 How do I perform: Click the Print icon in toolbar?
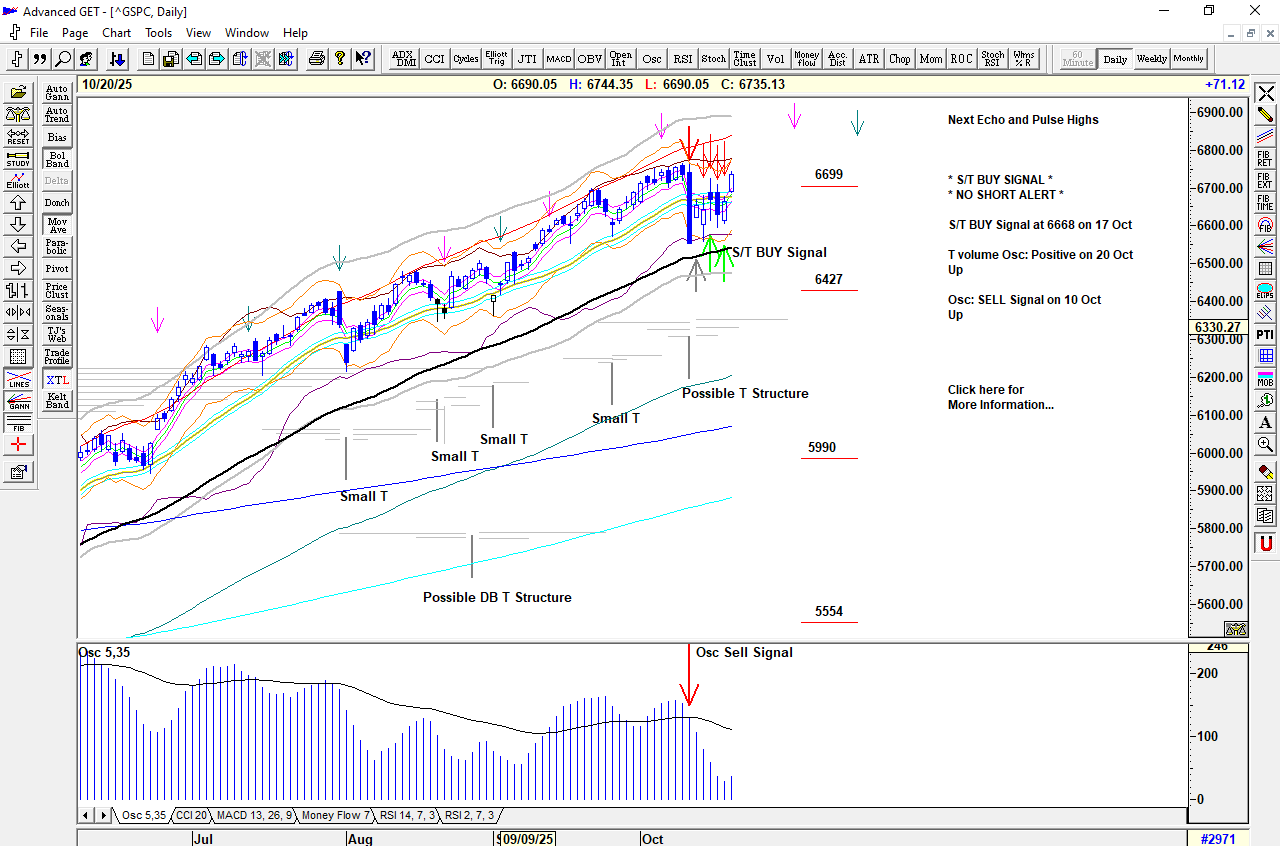pos(317,59)
